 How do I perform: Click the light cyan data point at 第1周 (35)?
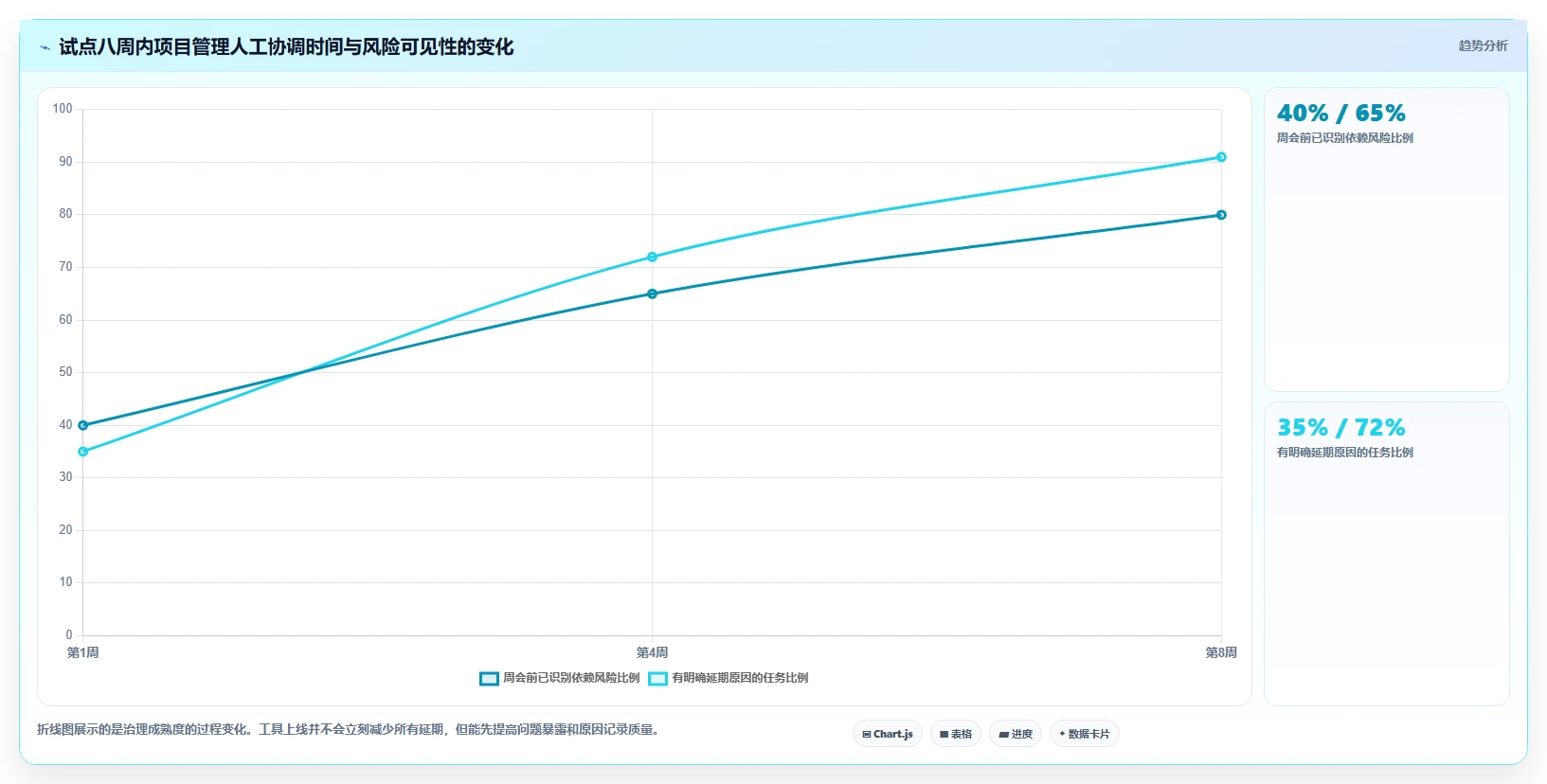tap(83, 452)
